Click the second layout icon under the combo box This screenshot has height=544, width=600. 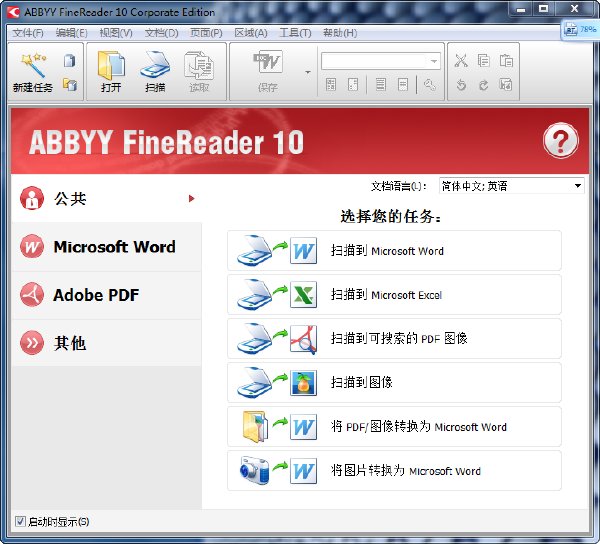point(353,84)
